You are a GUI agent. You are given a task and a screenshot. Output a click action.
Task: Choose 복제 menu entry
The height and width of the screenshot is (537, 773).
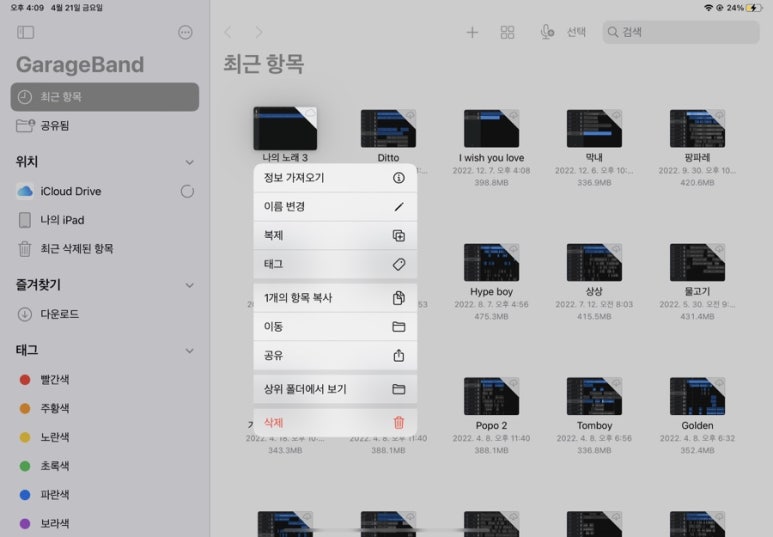pyautogui.click(x=335, y=235)
